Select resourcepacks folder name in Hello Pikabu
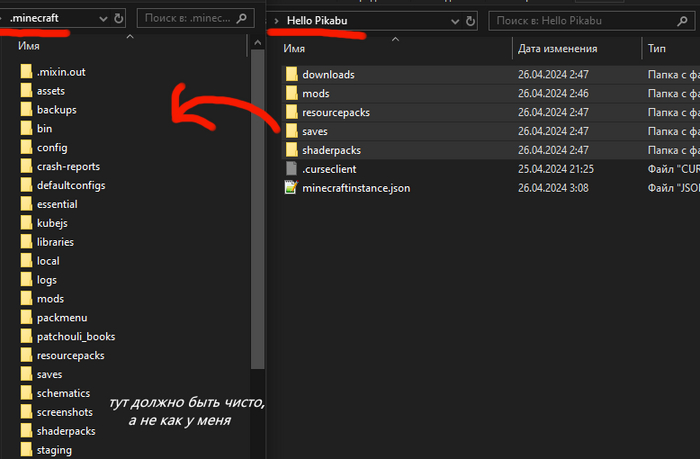 (x=336, y=113)
